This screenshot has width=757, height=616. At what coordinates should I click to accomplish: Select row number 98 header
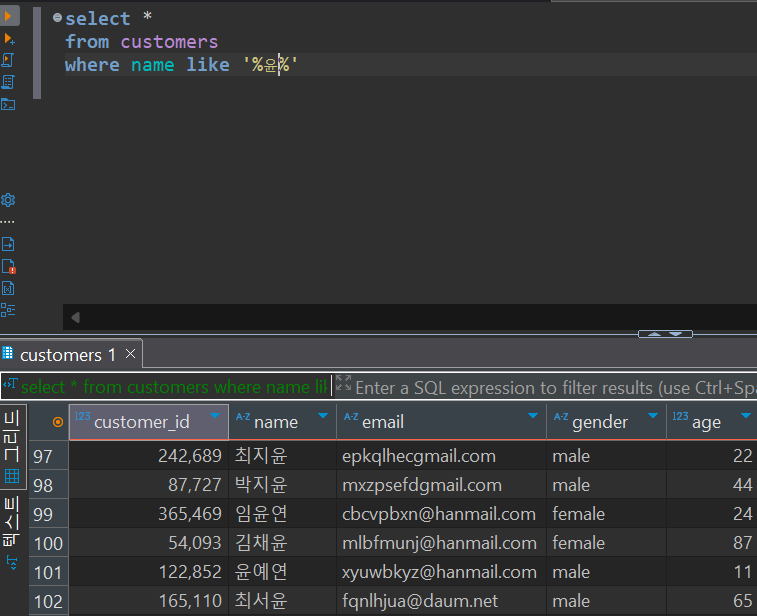tap(49, 485)
